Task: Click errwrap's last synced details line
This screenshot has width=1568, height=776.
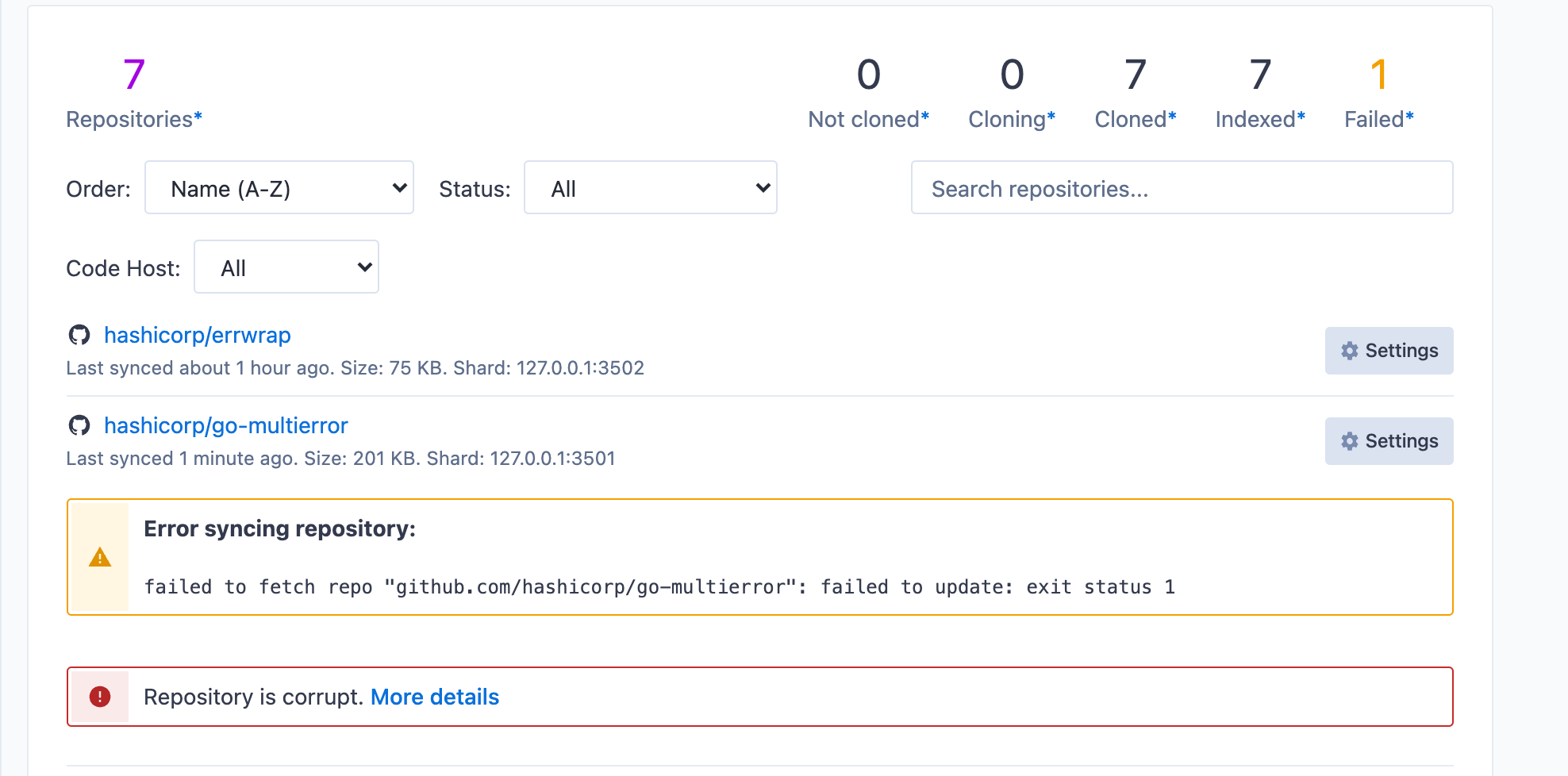Action: [355, 368]
